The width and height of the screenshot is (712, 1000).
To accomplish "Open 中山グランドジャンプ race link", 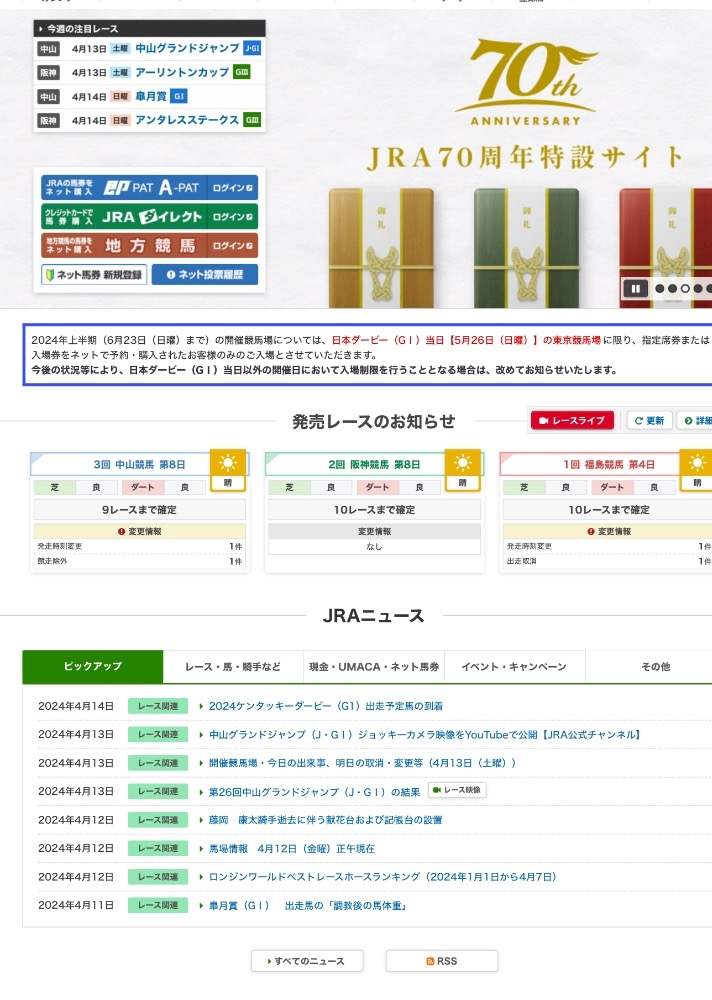I will tap(187, 48).
